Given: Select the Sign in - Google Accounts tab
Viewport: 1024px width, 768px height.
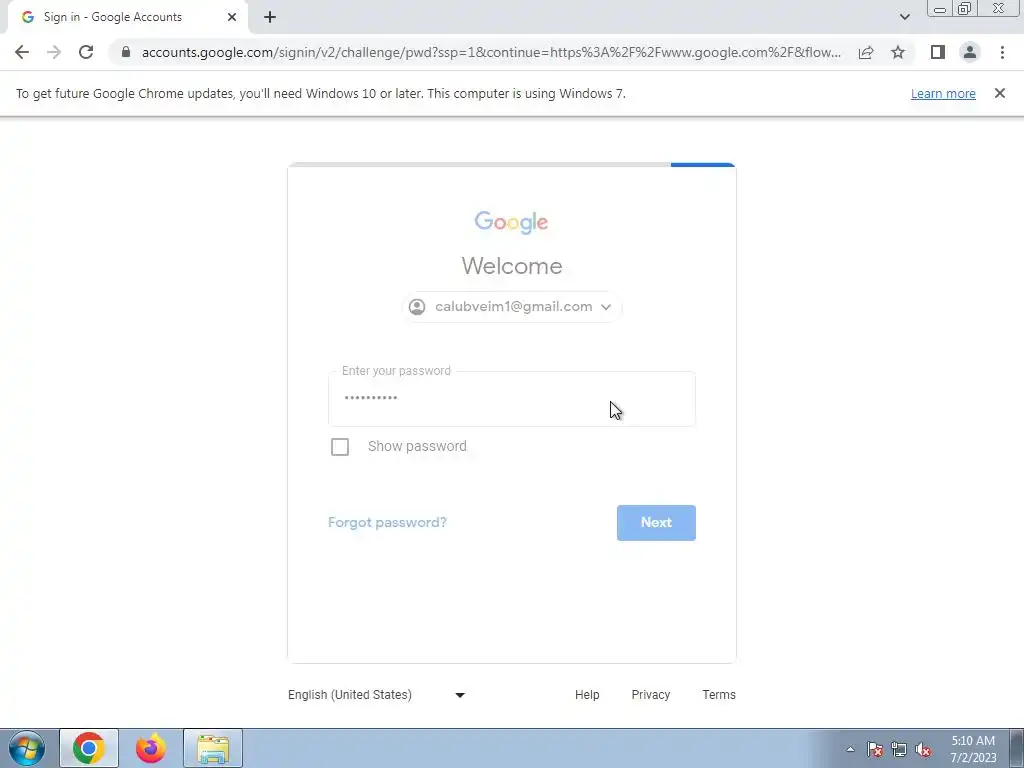Looking at the screenshot, I should 127,17.
